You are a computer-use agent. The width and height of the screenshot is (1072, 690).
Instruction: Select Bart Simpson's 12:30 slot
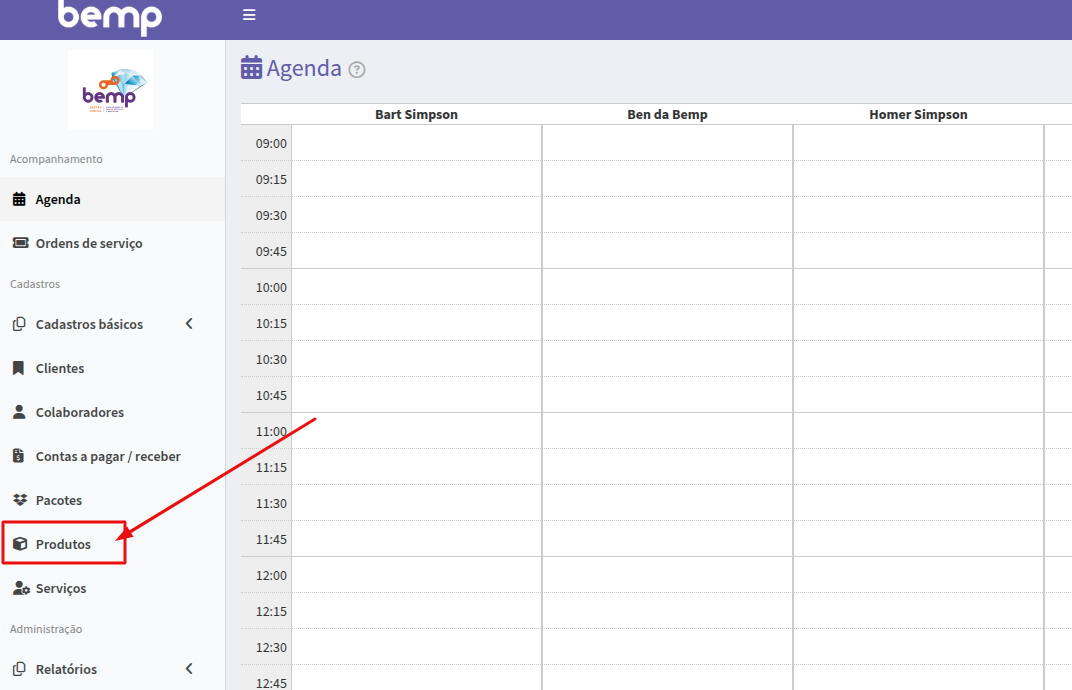(416, 647)
